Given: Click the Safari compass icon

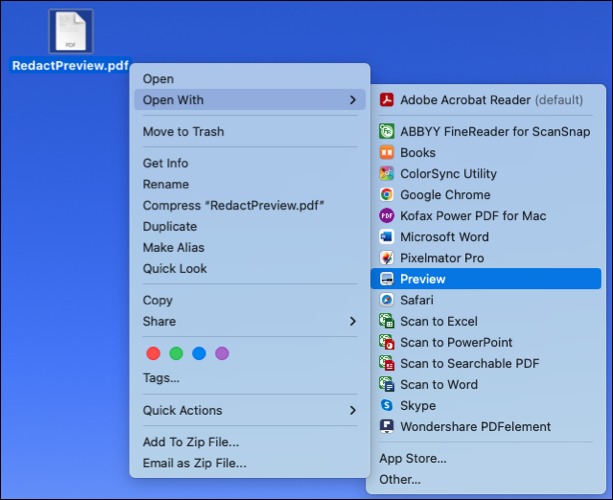Looking at the screenshot, I should (x=387, y=300).
